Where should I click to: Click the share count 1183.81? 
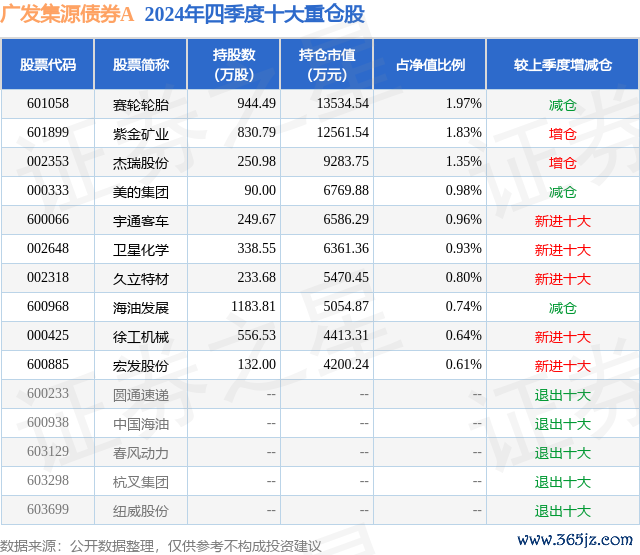253,306
